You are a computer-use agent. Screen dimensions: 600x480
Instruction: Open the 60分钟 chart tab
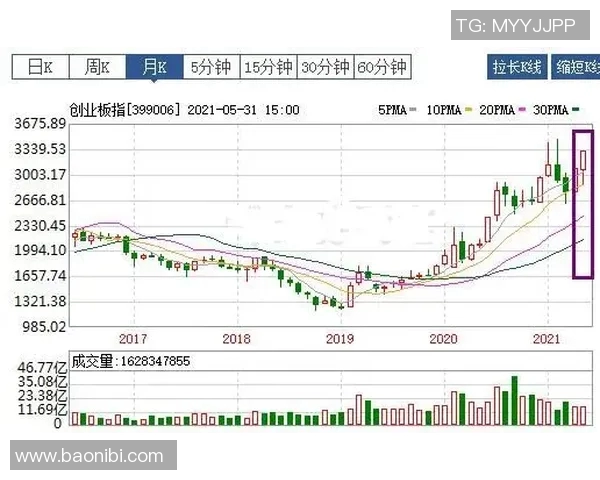pos(382,67)
